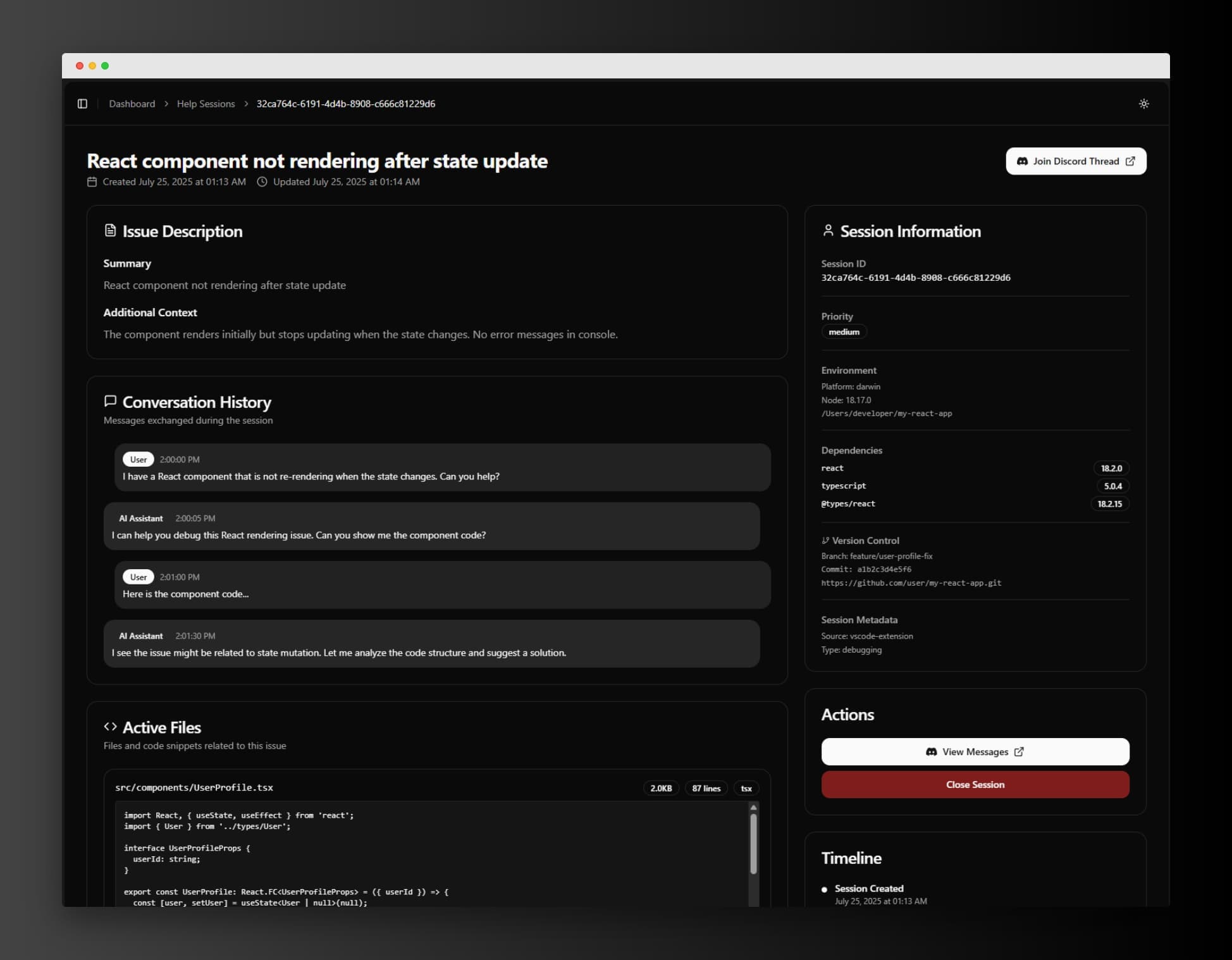Click the clock icon beside the Updated date
The width and height of the screenshot is (1232, 960).
point(261,182)
